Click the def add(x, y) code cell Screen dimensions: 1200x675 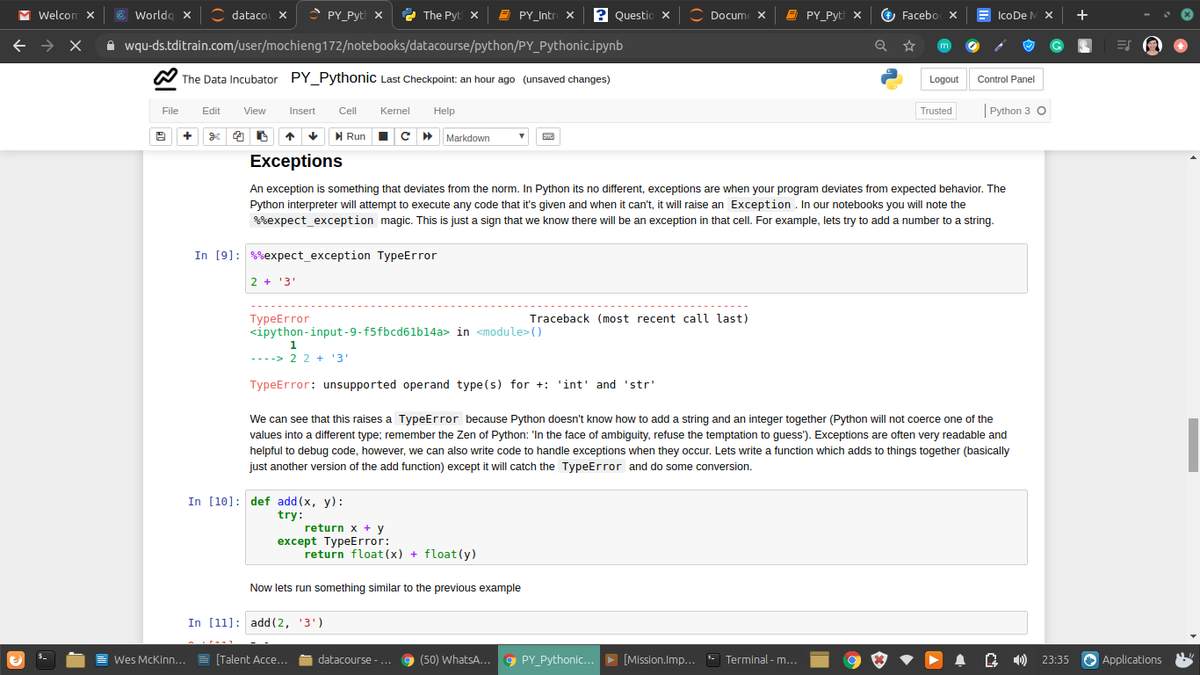[636, 528]
